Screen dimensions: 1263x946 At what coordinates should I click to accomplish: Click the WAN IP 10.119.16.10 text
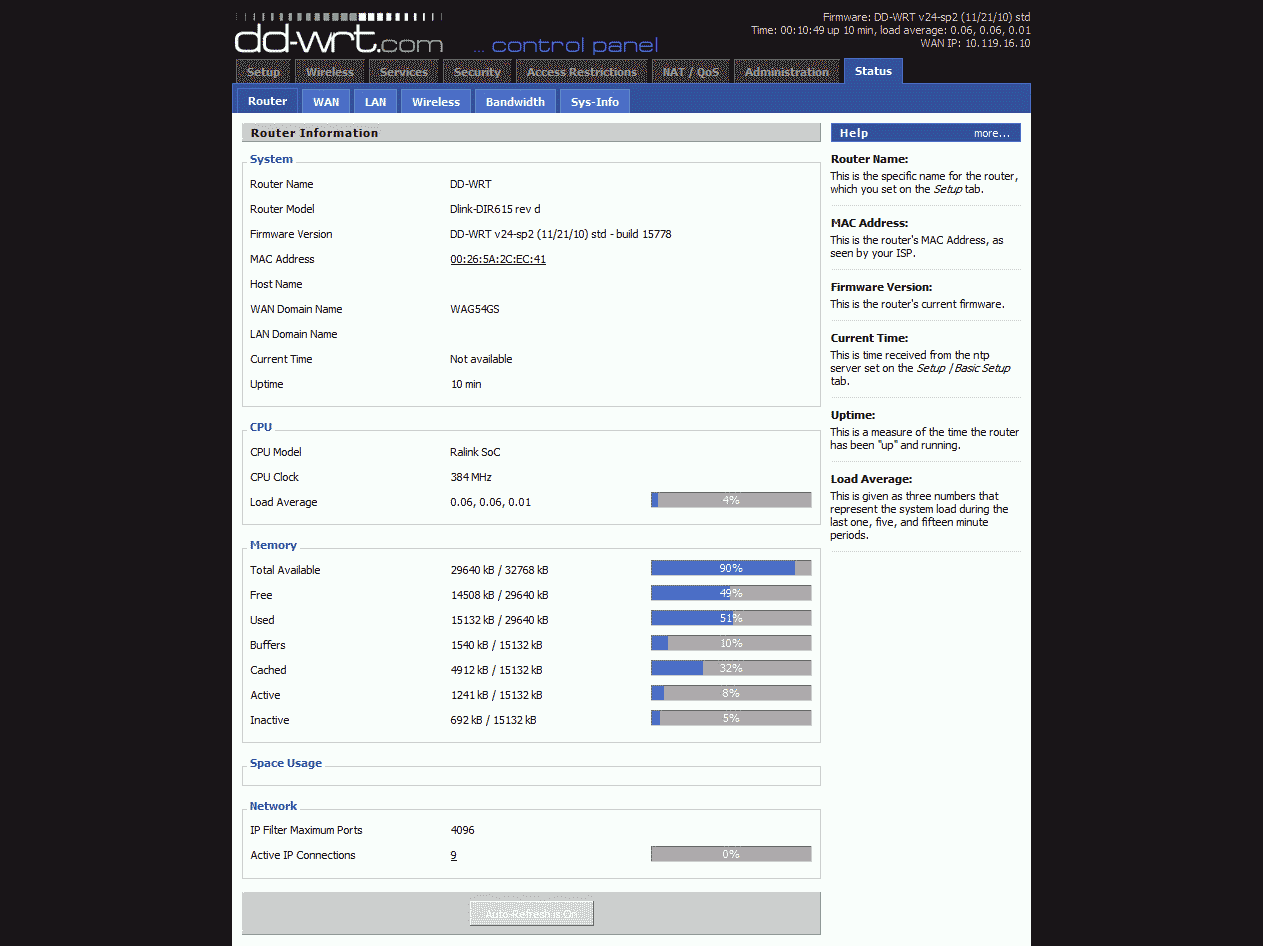point(975,43)
